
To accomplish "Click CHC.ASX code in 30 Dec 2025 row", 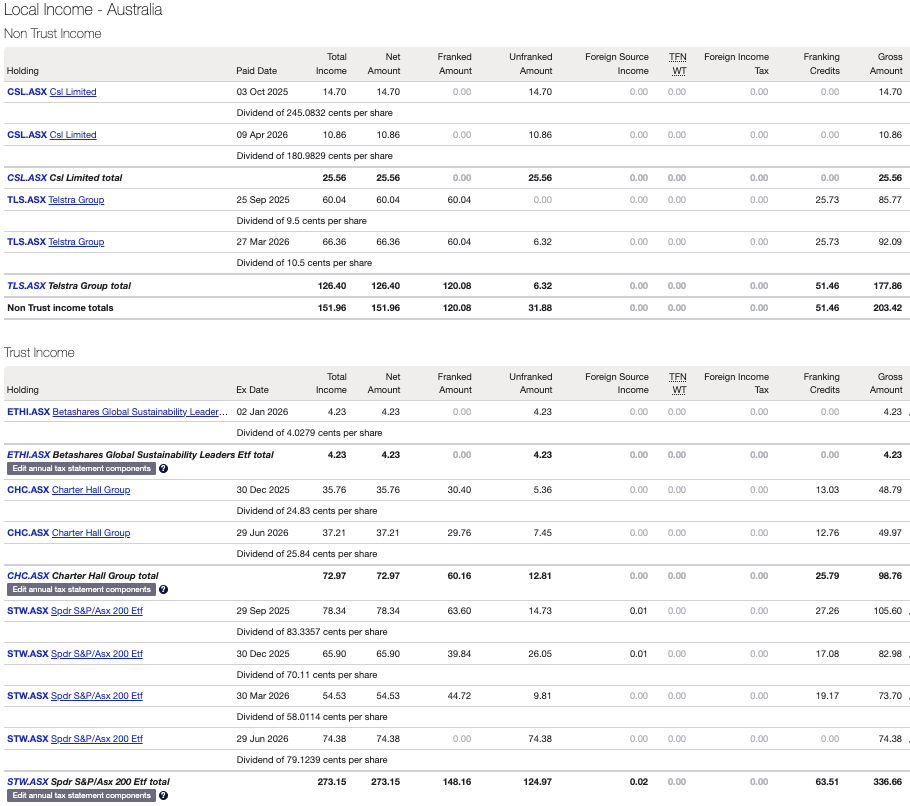I will tap(28, 490).
